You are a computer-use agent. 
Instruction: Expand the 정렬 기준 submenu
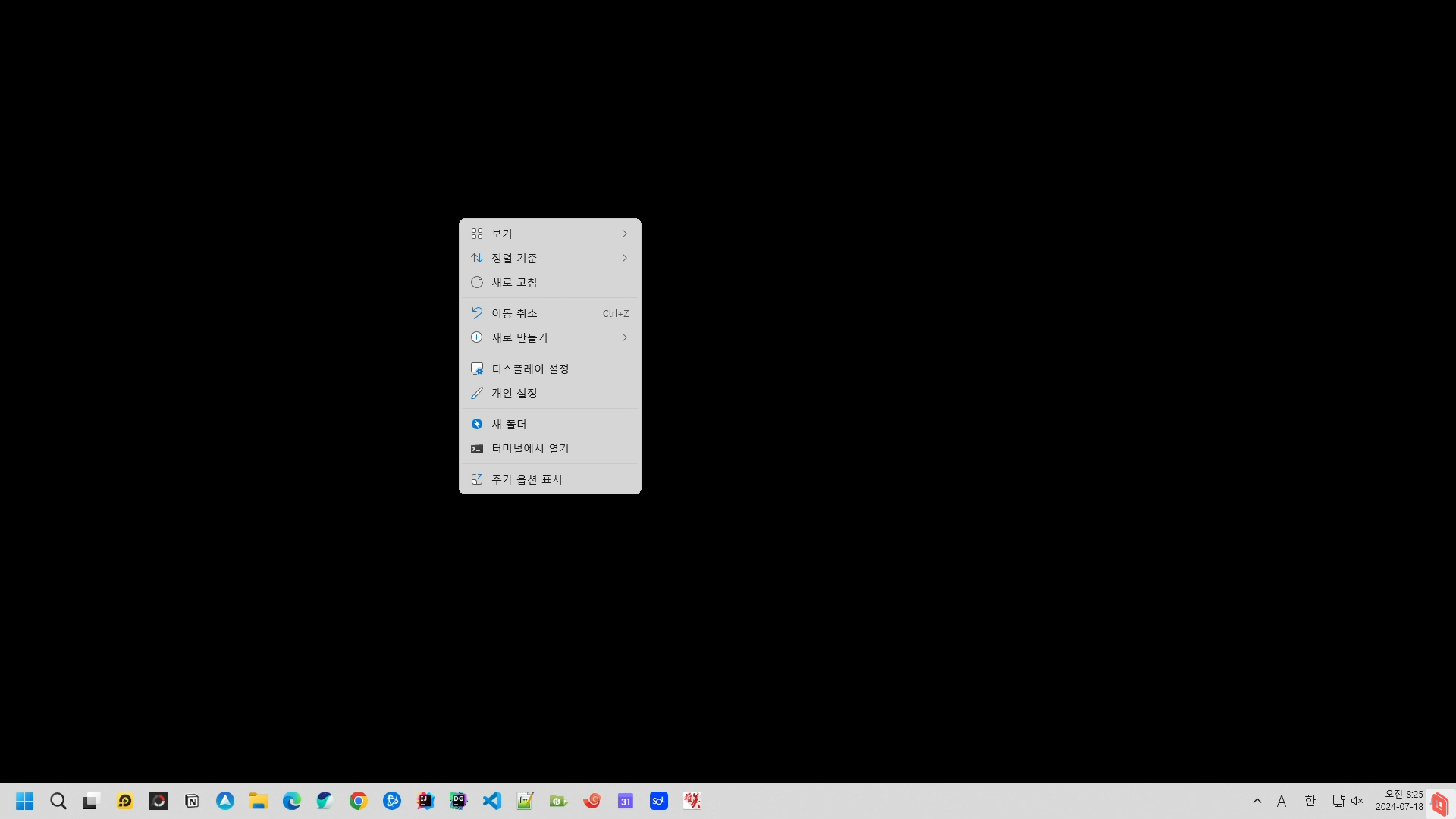(x=550, y=258)
